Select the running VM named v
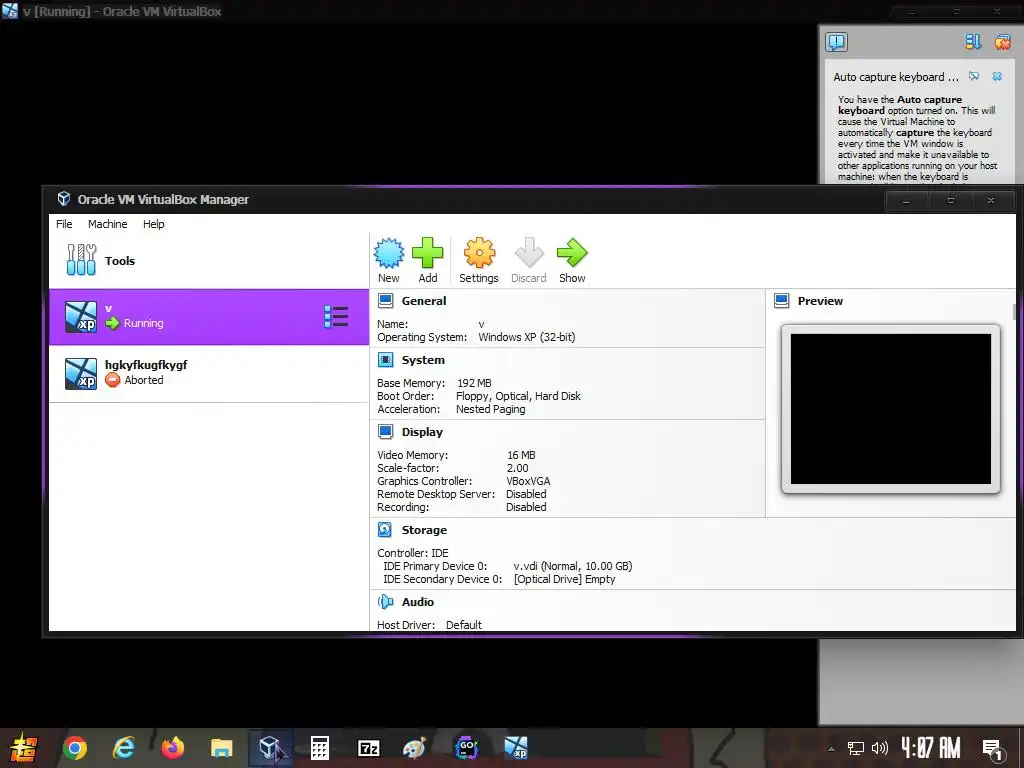This screenshot has height=768, width=1024. 209,317
